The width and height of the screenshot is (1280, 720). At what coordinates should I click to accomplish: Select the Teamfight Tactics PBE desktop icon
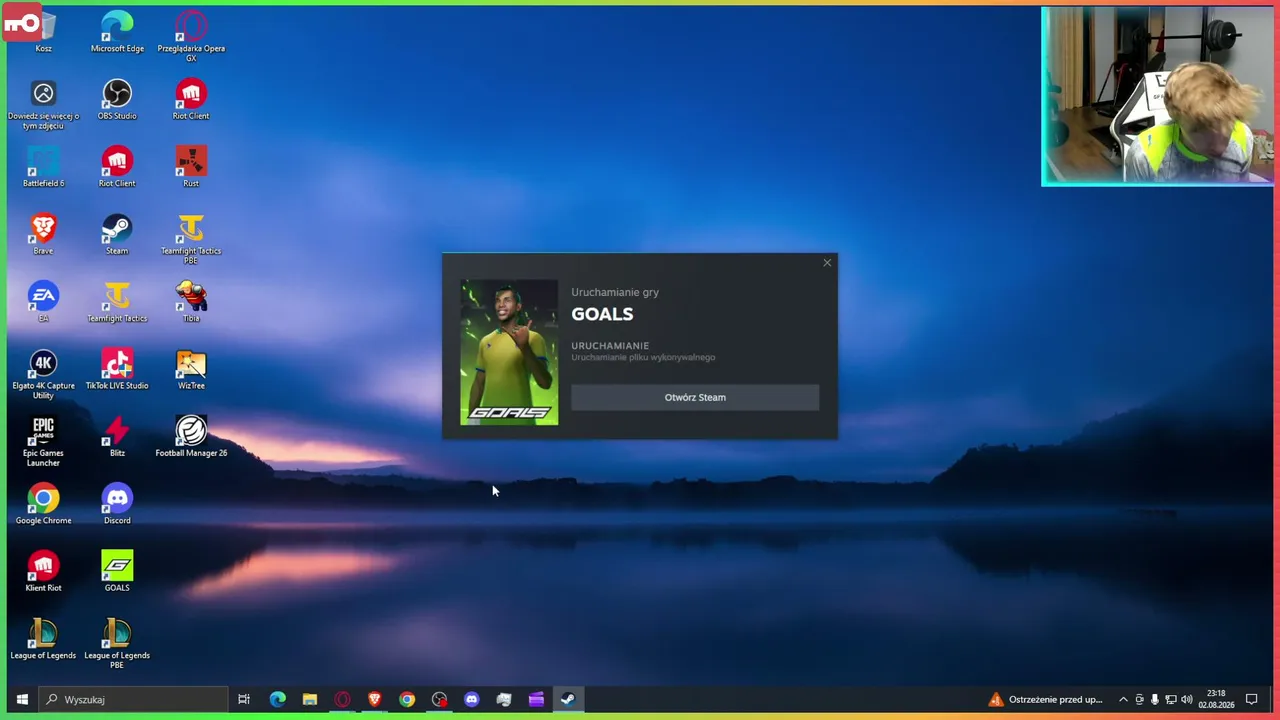point(191,240)
